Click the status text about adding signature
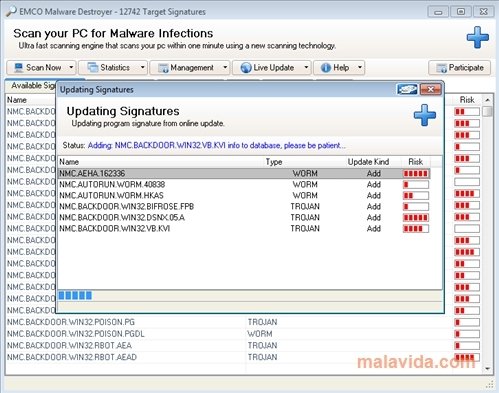499x393 pixels. (x=217, y=145)
